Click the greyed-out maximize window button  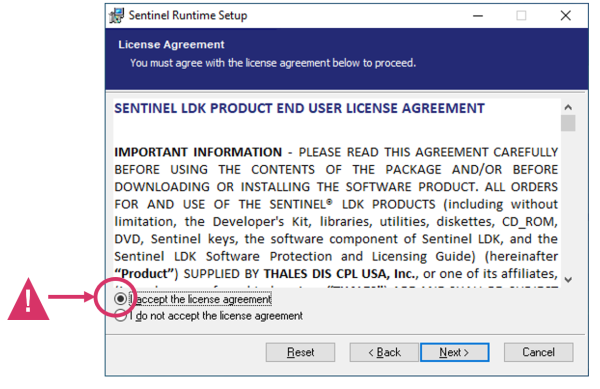click(521, 16)
